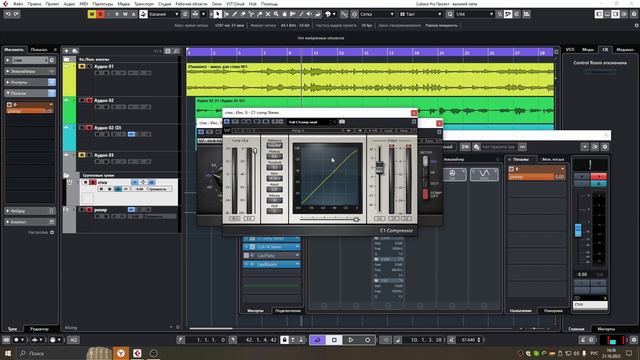The width and height of the screenshot is (640, 360).
Task: Redo the action with the toolbar arrow
Action: pyautogui.click(x=17, y=14)
